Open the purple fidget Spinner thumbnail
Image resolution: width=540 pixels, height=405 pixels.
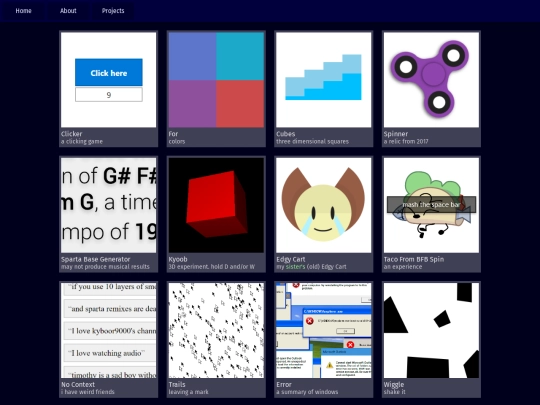[431, 80]
